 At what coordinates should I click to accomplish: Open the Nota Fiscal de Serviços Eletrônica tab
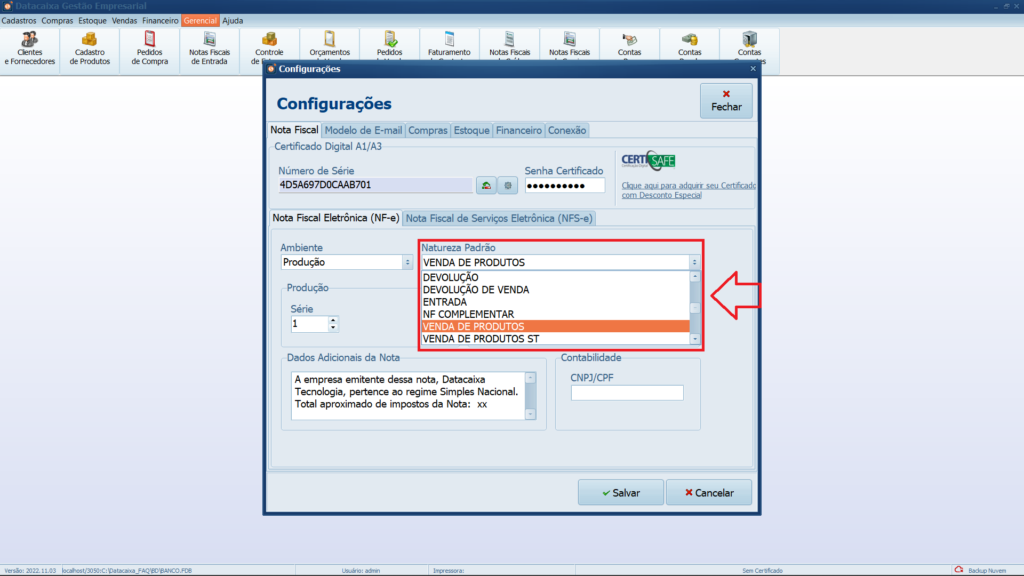pos(498,218)
